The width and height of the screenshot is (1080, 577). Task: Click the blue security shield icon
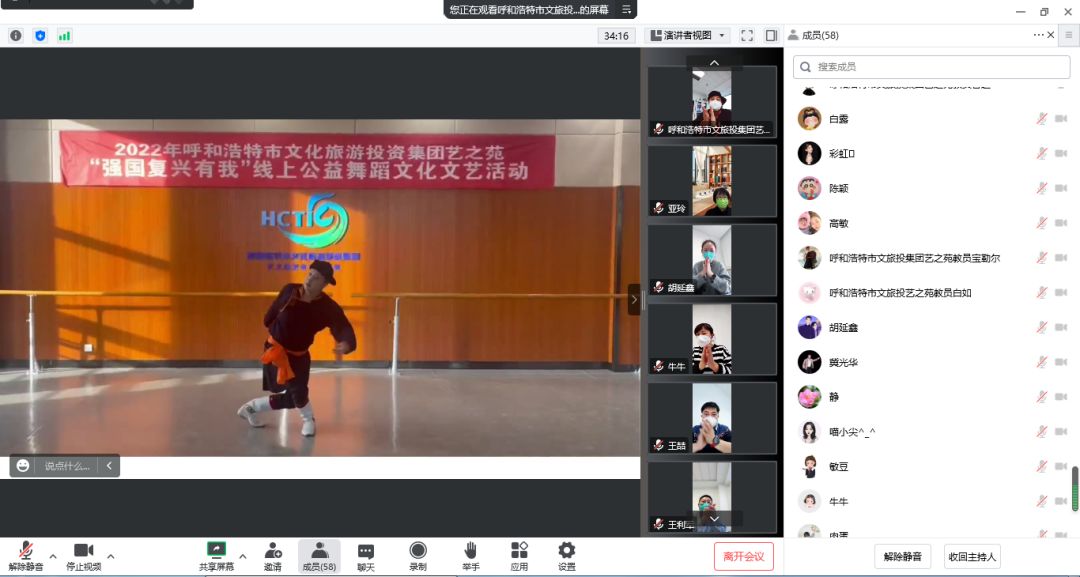tap(40, 36)
